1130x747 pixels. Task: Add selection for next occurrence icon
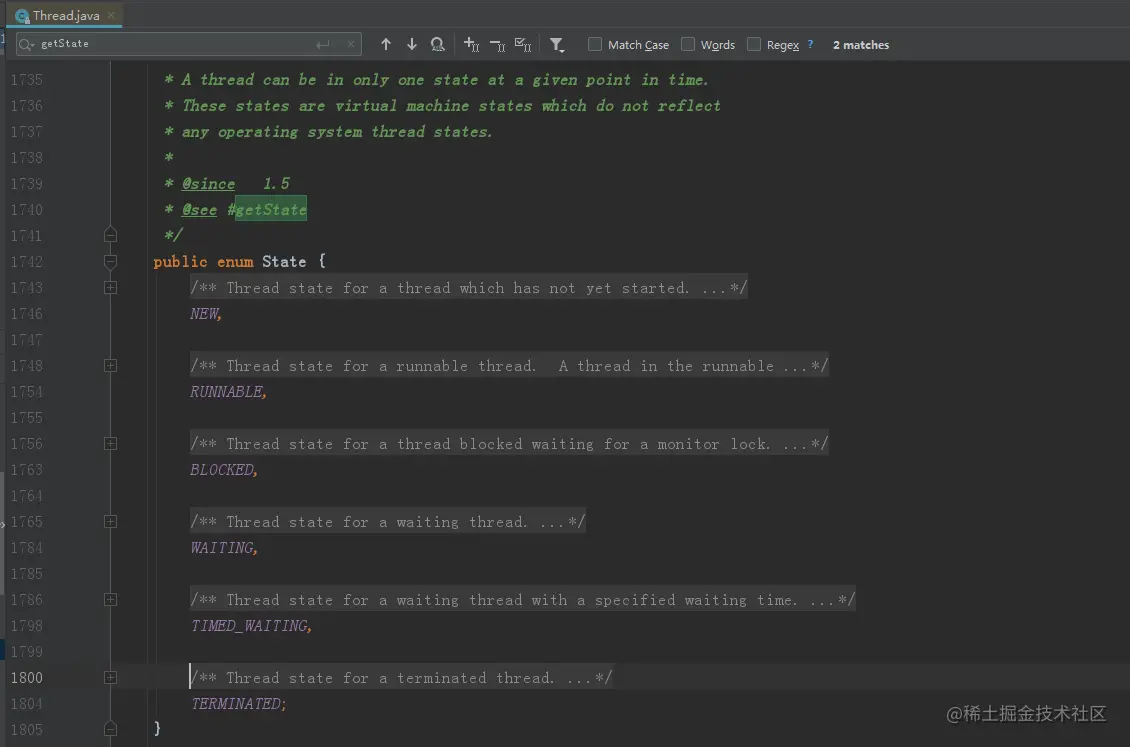coord(471,45)
